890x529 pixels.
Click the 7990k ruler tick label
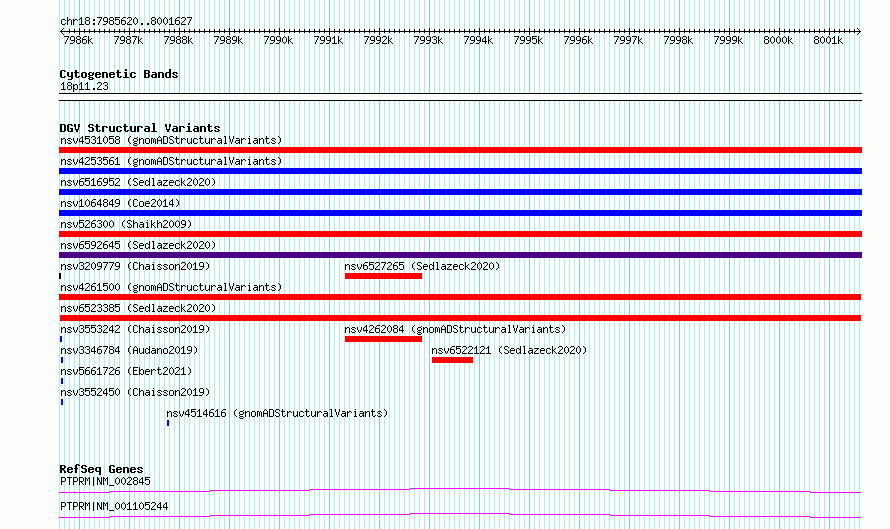pos(278,40)
